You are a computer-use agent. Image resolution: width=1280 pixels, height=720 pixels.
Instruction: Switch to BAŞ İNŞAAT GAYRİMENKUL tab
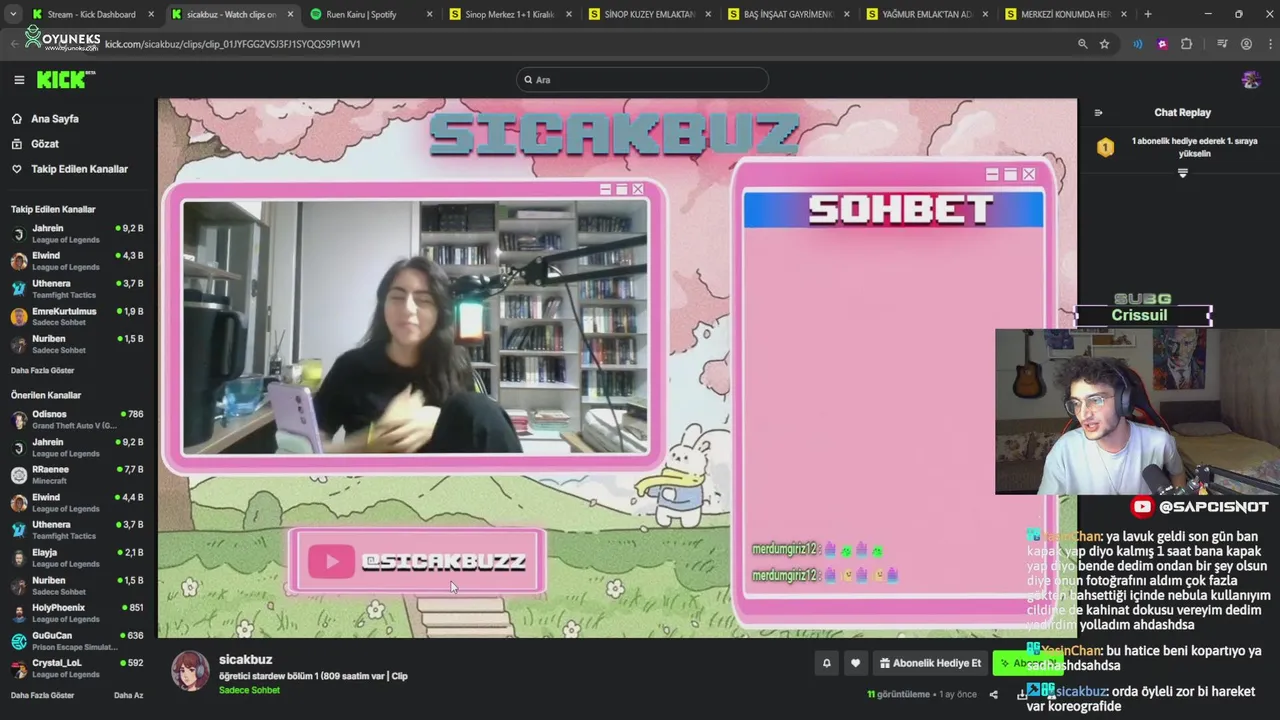(x=788, y=14)
